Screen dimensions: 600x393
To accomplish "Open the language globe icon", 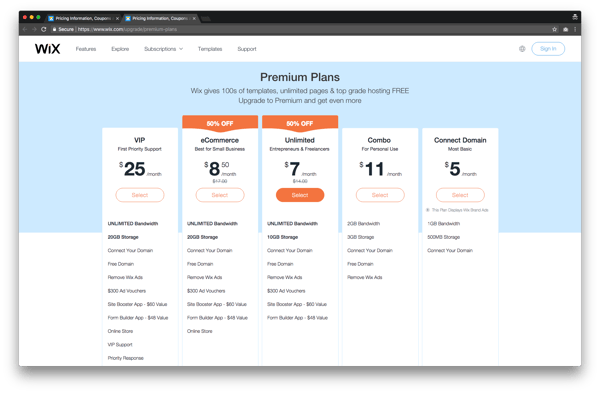I will pos(522,49).
